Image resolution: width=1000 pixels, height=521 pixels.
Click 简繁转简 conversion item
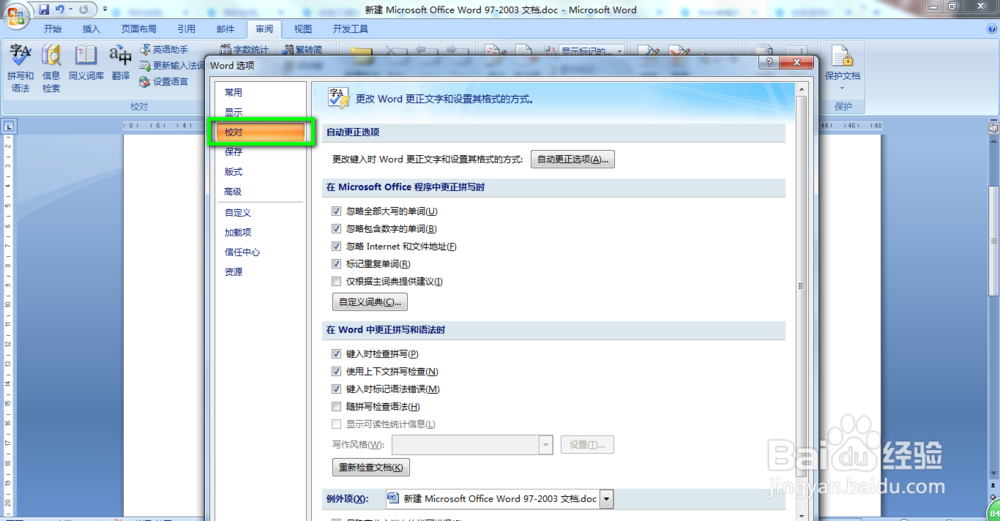point(304,49)
